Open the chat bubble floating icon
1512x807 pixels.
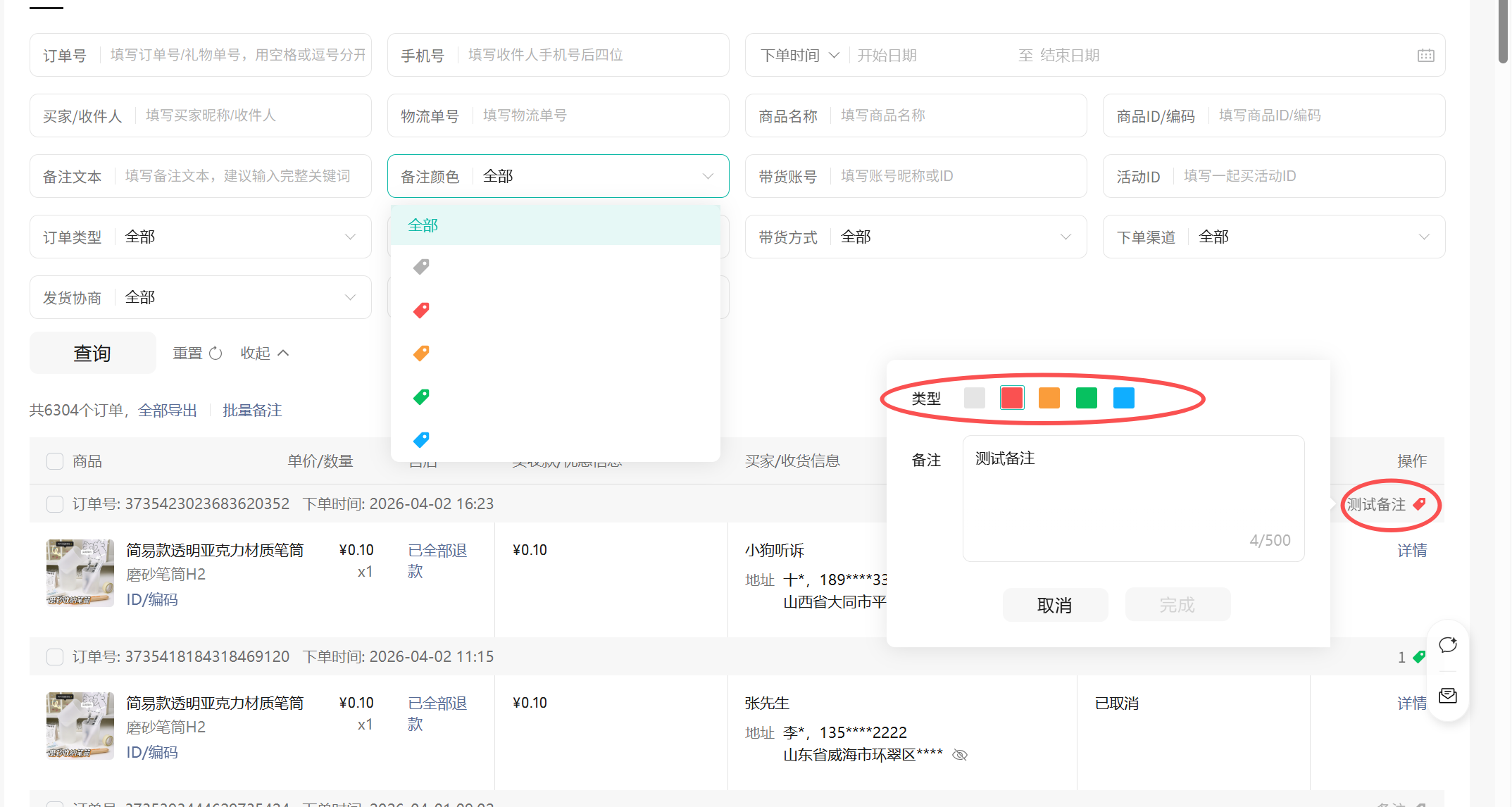[1448, 645]
